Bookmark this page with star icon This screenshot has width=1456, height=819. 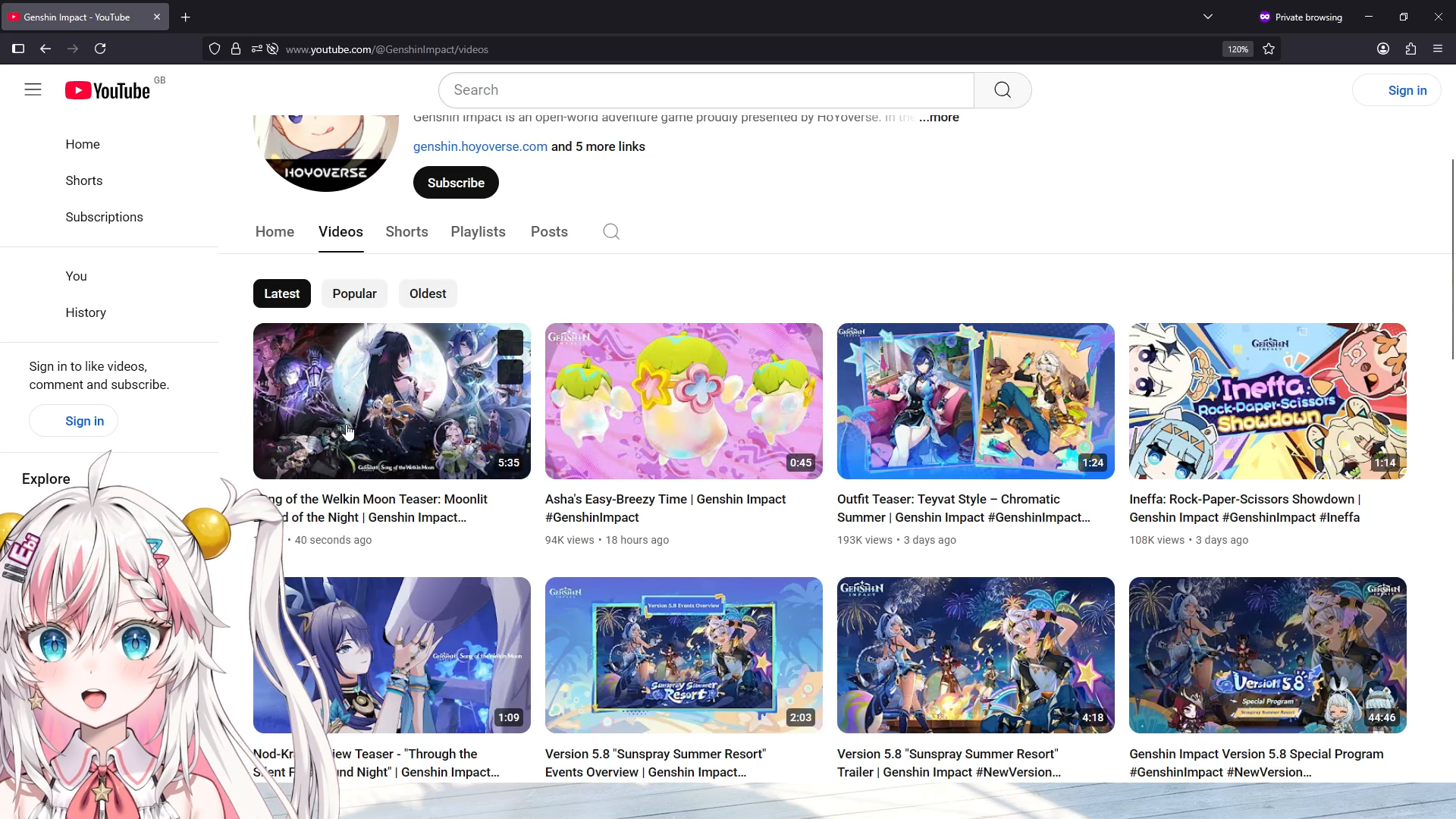pos(1269,49)
